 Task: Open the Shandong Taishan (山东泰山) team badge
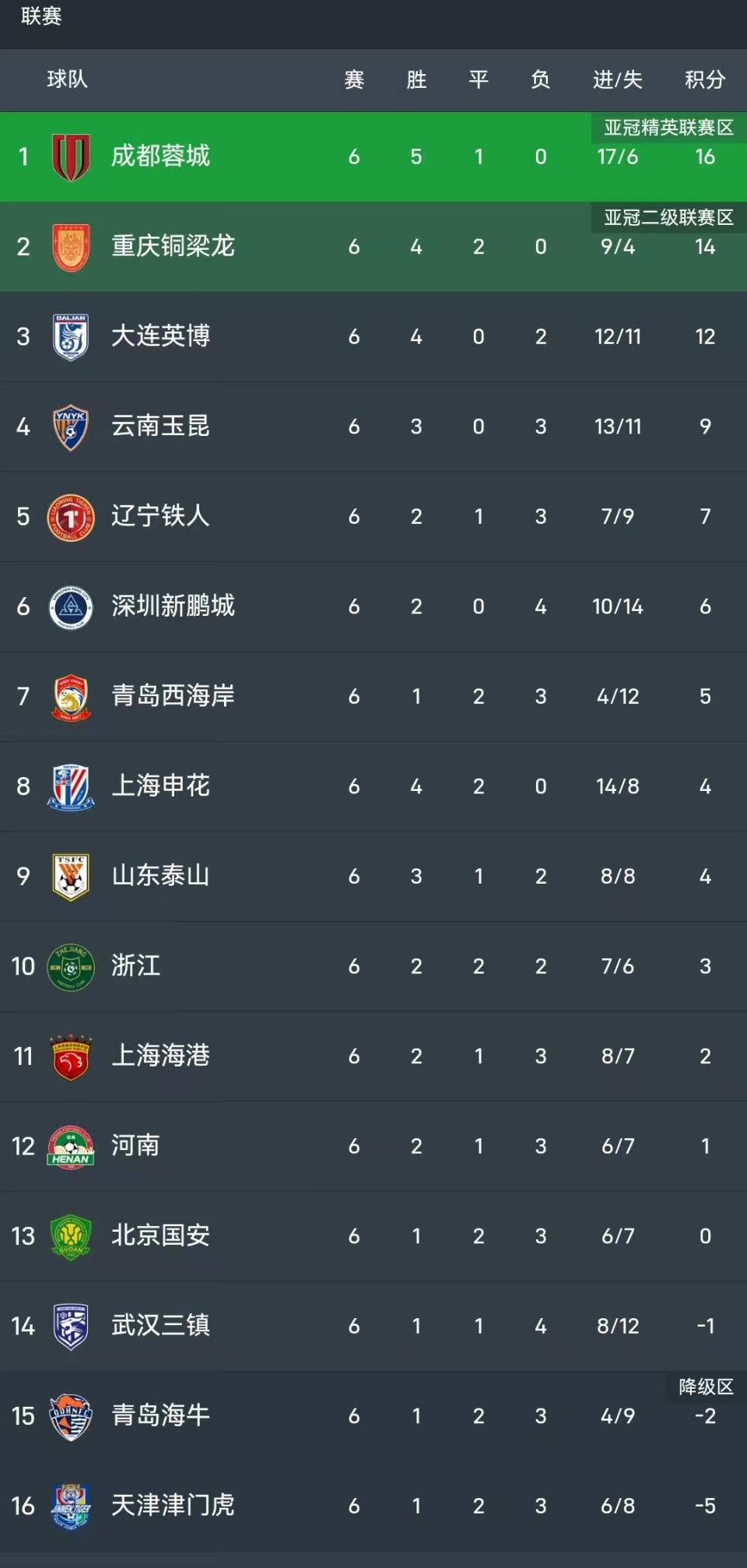pyautogui.click(x=71, y=877)
